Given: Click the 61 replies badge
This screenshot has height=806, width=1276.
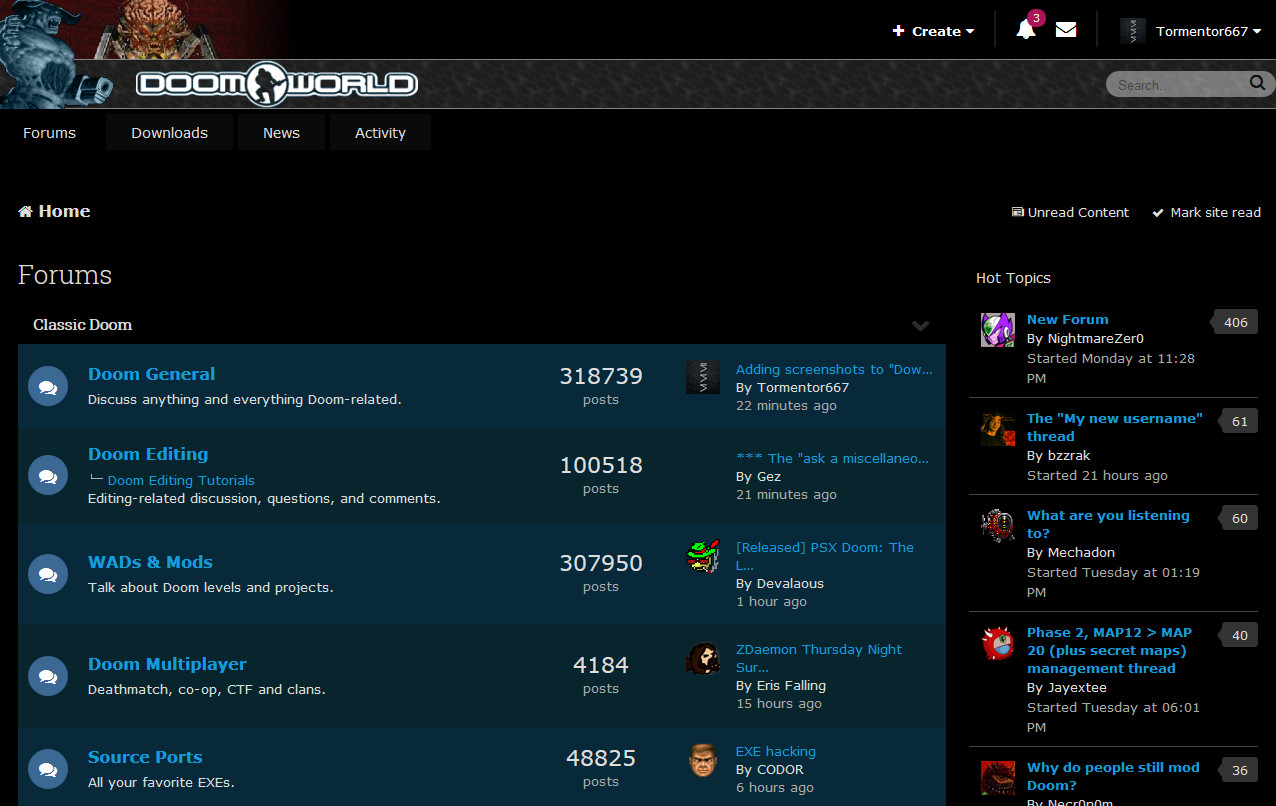Looking at the screenshot, I should coord(1239,421).
